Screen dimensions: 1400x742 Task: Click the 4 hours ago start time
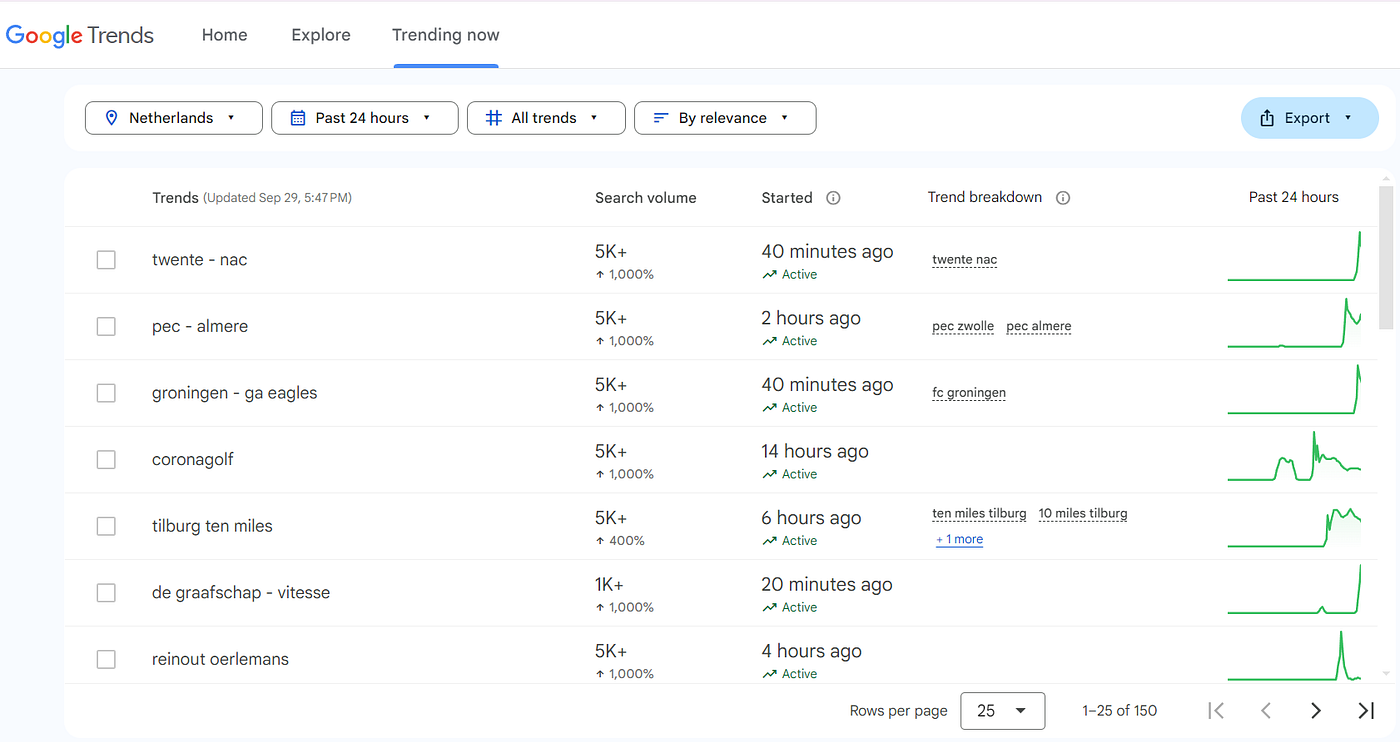click(811, 651)
